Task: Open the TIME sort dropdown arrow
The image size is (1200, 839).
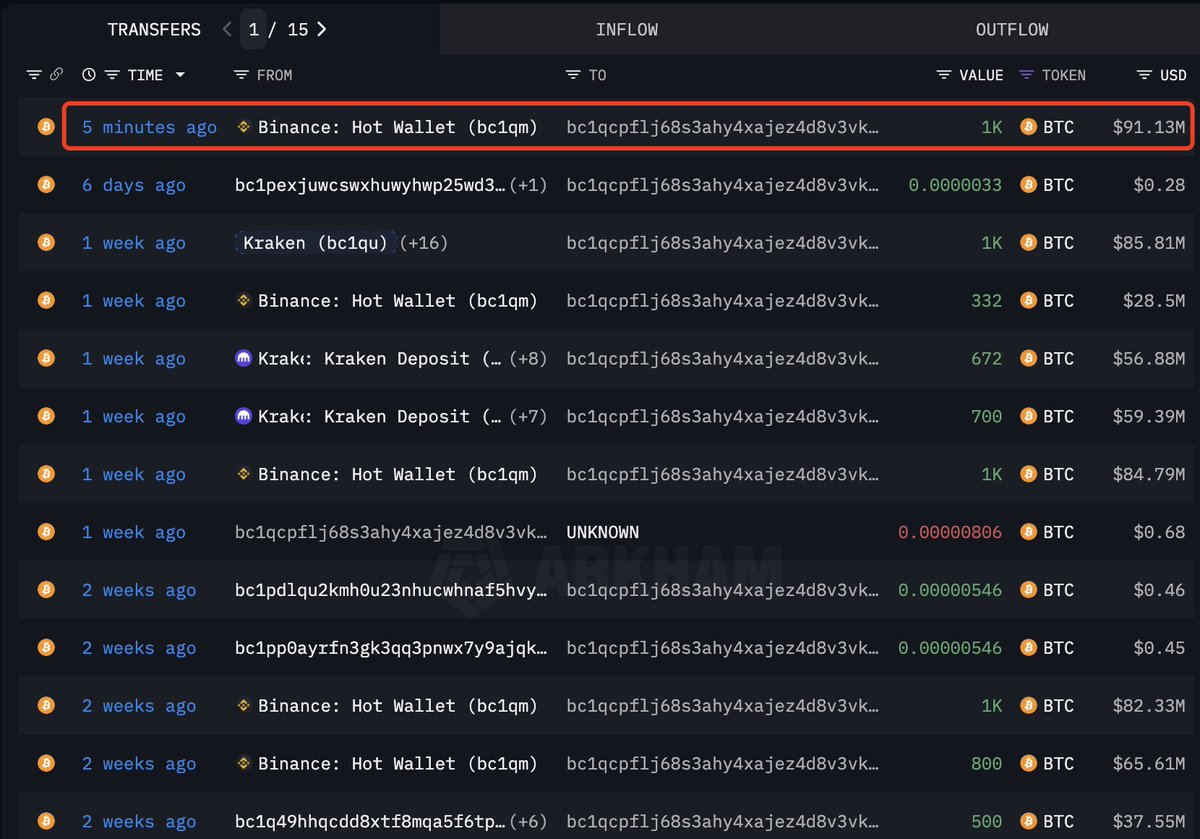Action: pos(180,74)
